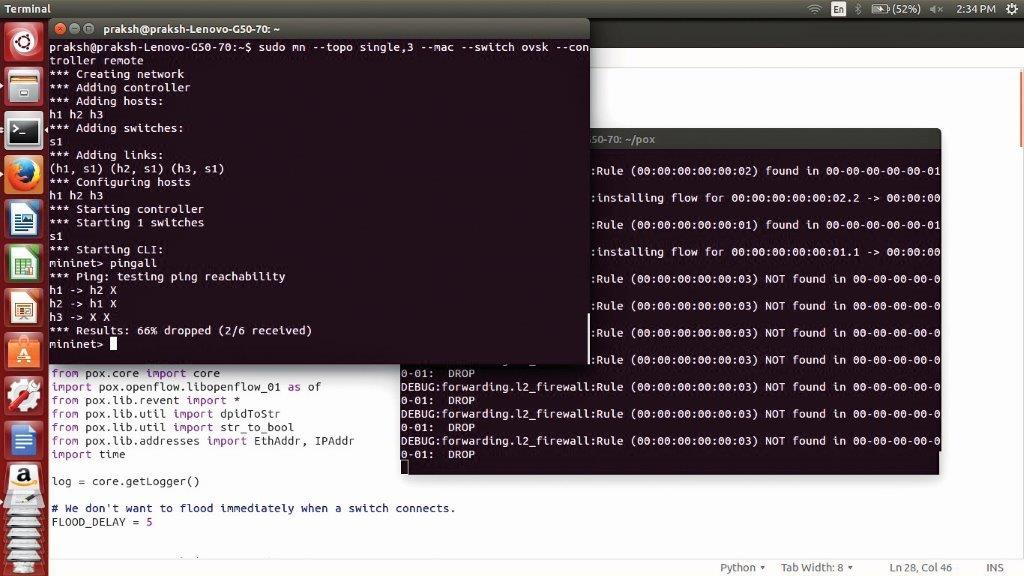Open battery indicator showing 52%
1024x576 pixels.
(x=896, y=8)
